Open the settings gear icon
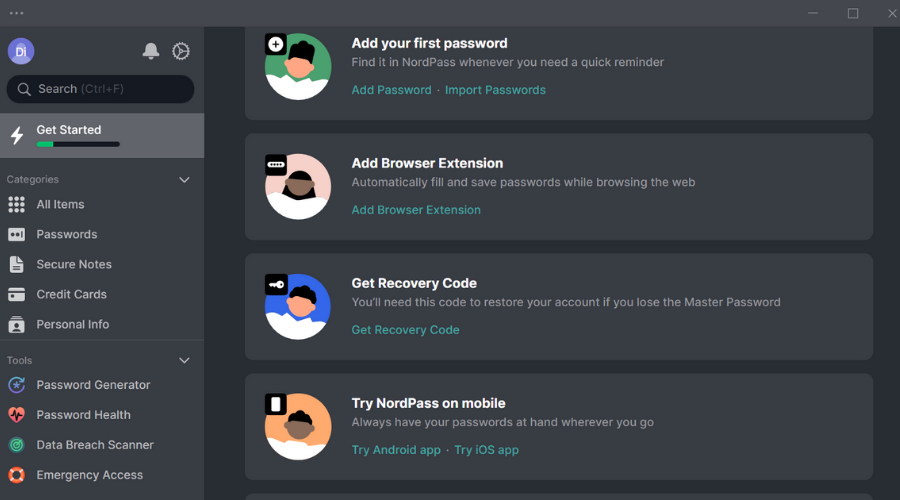 [x=181, y=51]
